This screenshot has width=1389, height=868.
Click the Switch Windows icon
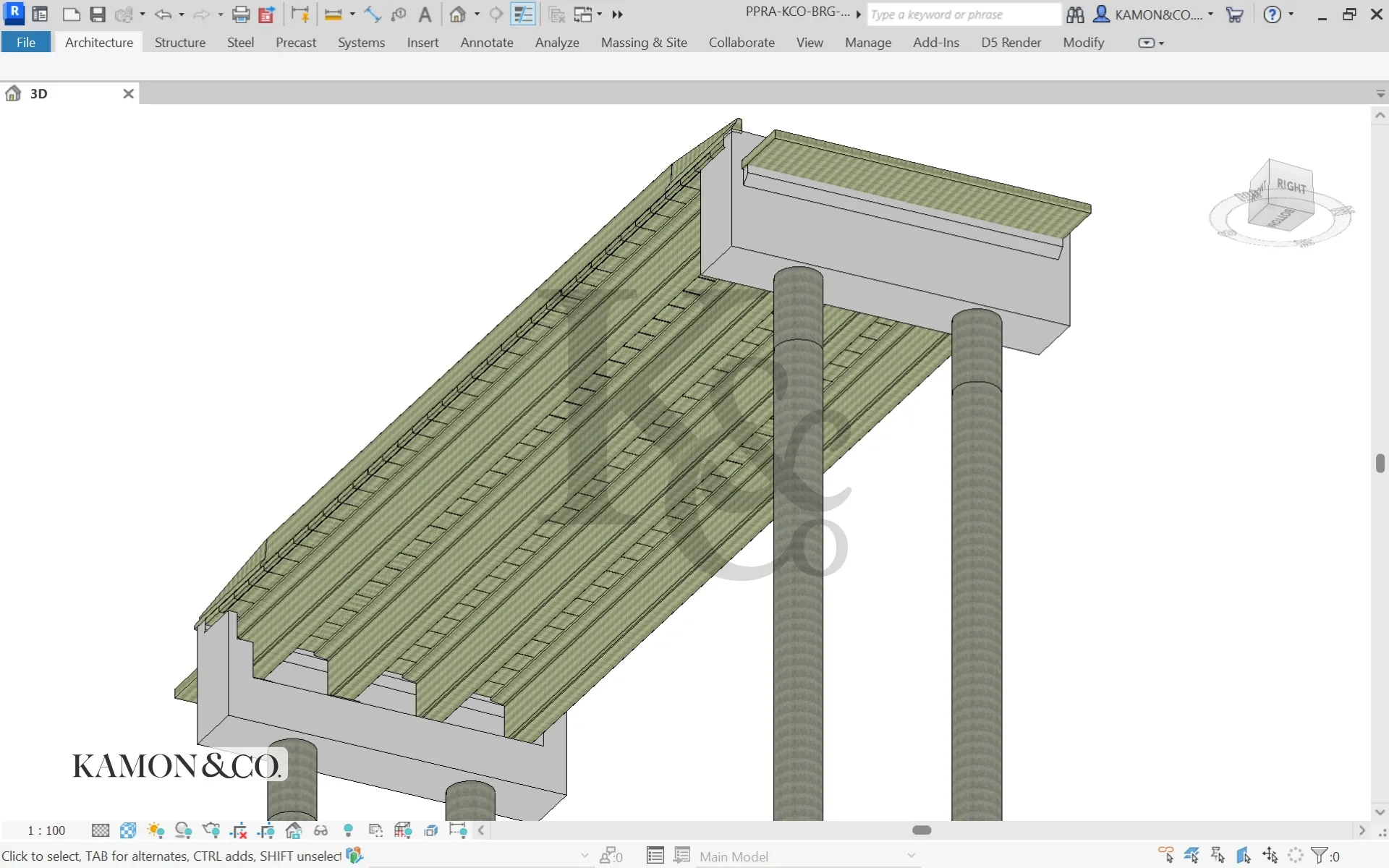pyautogui.click(x=583, y=14)
